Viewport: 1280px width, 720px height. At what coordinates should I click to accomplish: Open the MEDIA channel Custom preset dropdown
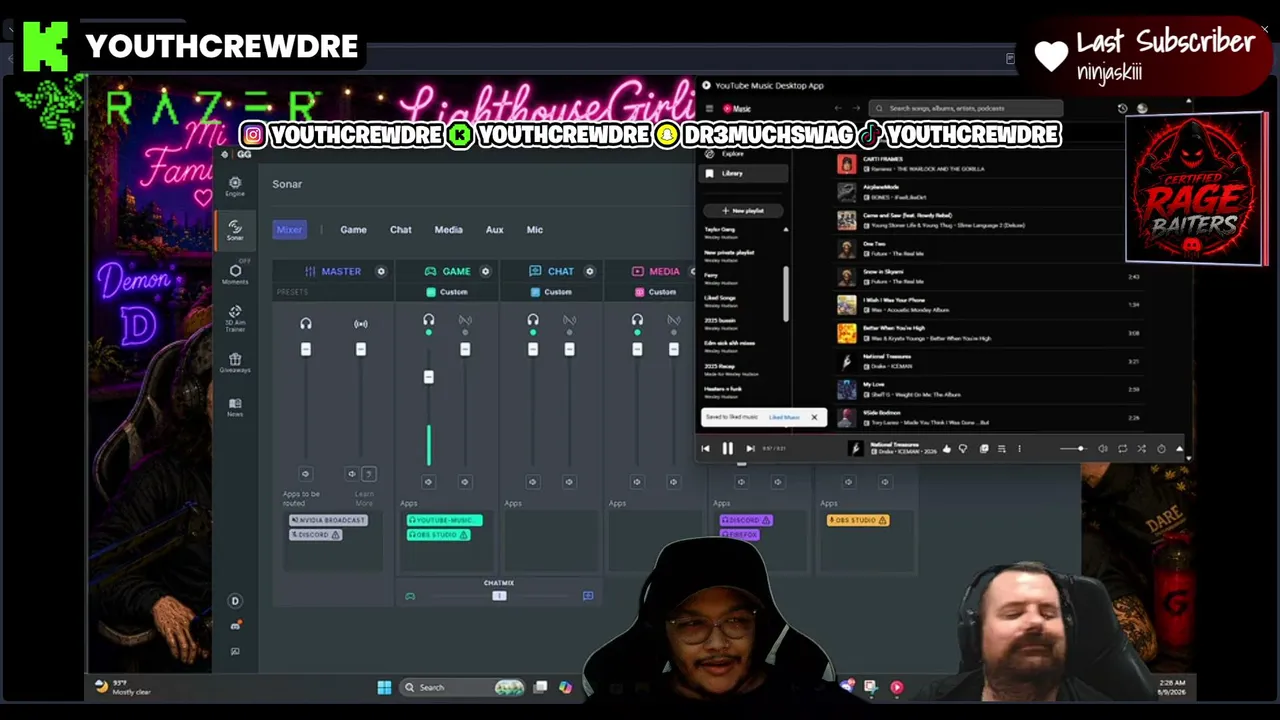click(x=655, y=292)
